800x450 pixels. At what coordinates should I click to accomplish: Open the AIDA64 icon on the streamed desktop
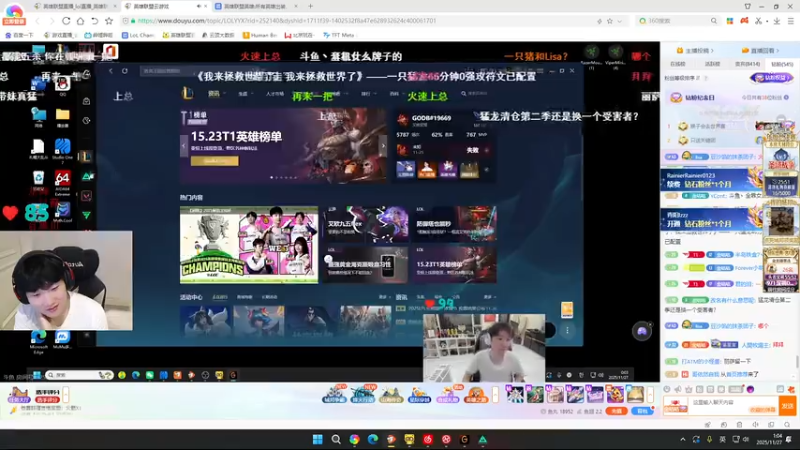tap(62, 182)
